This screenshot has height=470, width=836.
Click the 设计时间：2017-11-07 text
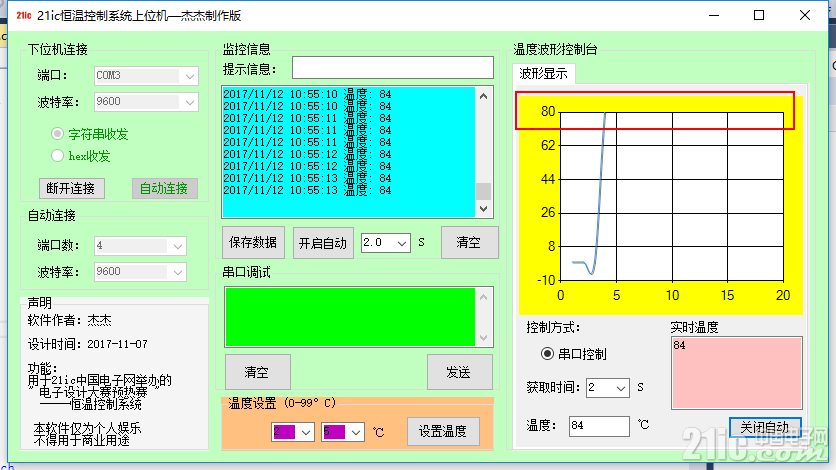tap(87, 344)
